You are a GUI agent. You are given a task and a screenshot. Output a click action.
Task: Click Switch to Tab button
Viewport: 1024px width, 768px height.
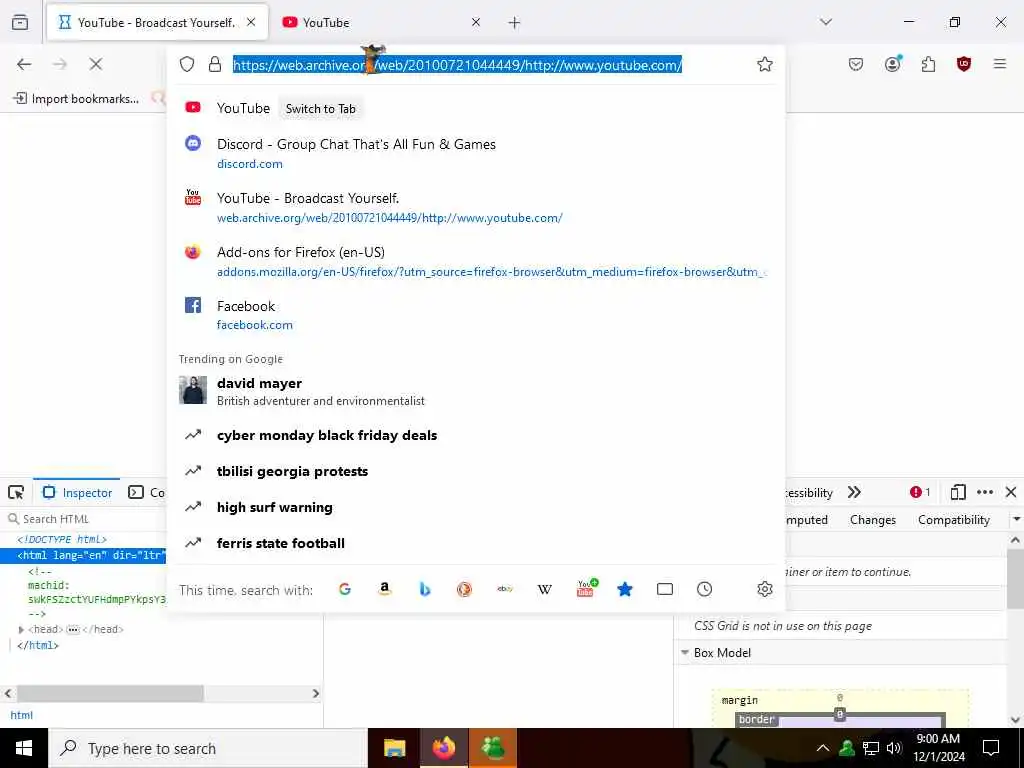[321, 109]
